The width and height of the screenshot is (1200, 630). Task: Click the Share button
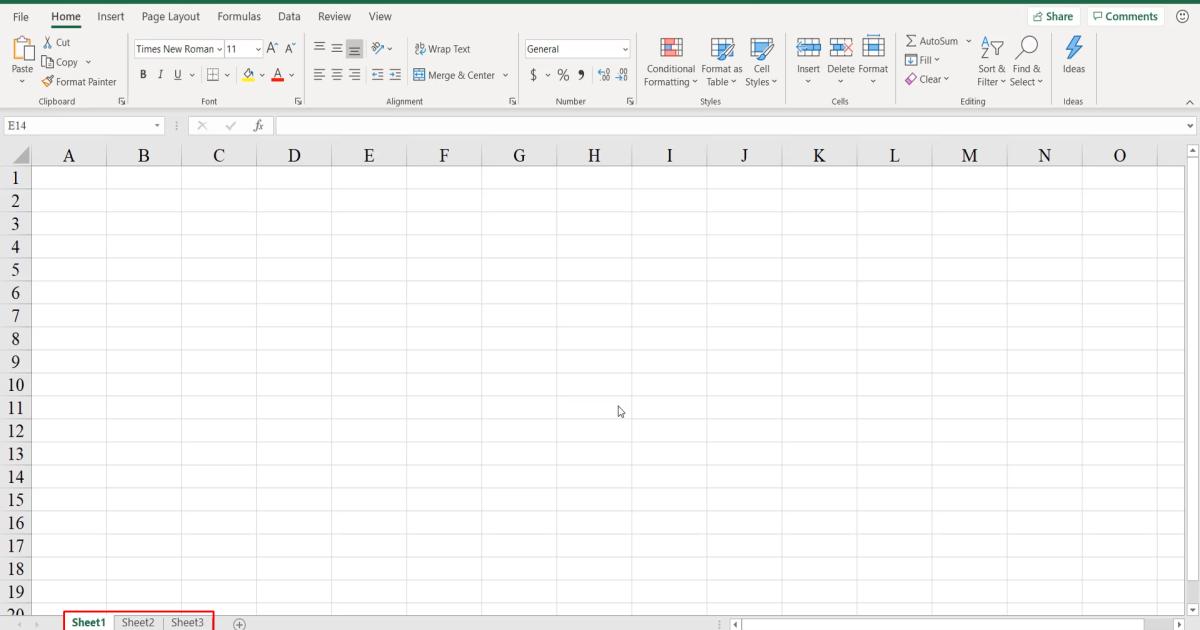click(x=1053, y=16)
